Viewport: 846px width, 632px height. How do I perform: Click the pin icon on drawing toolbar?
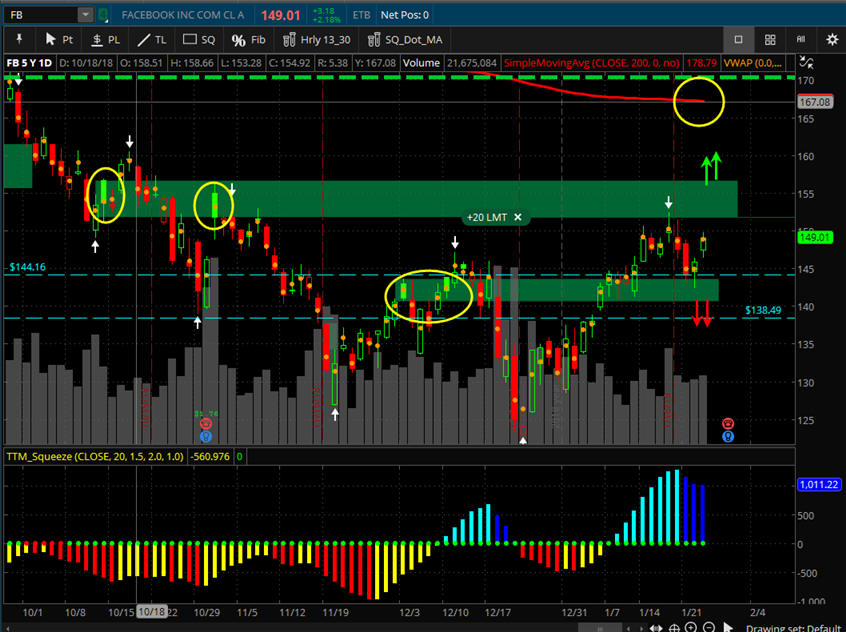click(x=19, y=39)
